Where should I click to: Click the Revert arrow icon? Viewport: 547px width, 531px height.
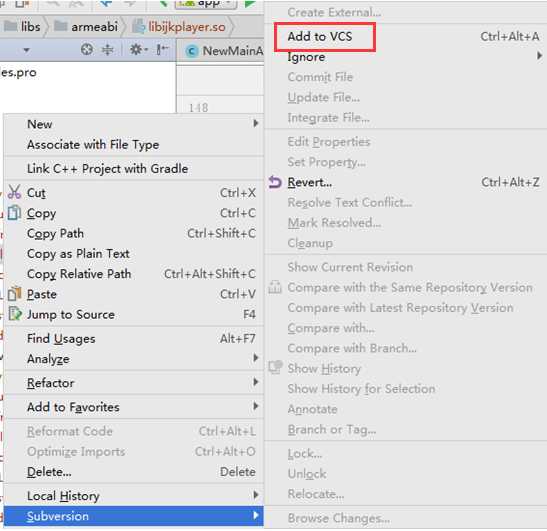275,182
